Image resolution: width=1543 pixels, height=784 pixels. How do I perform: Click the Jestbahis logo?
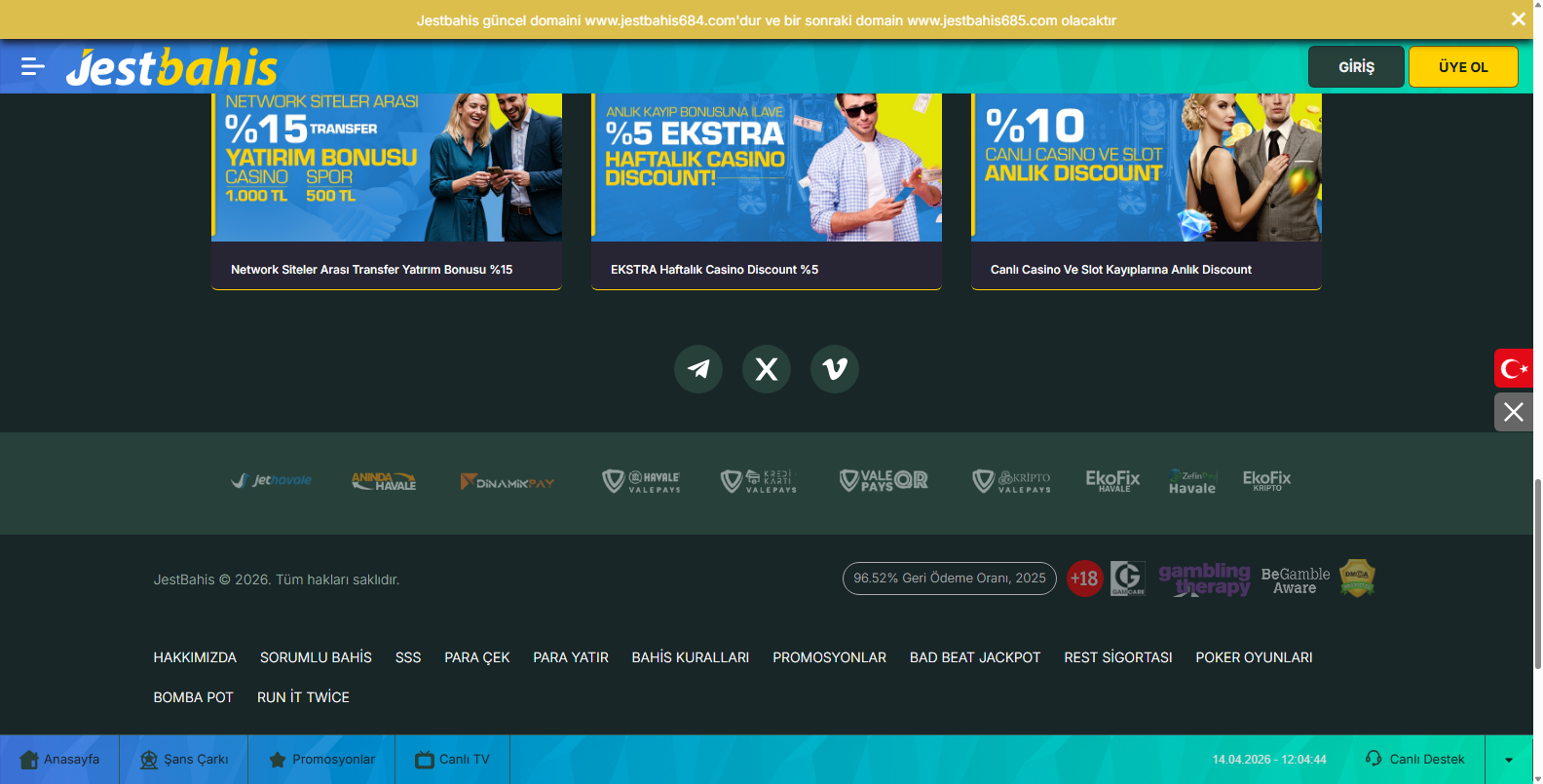tap(171, 67)
